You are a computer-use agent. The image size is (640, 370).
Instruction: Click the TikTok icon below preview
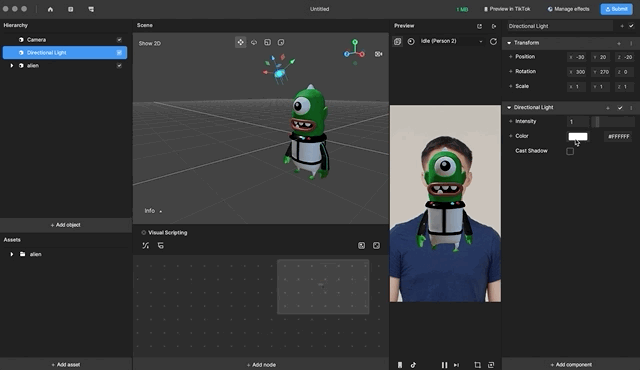coord(413,365)
